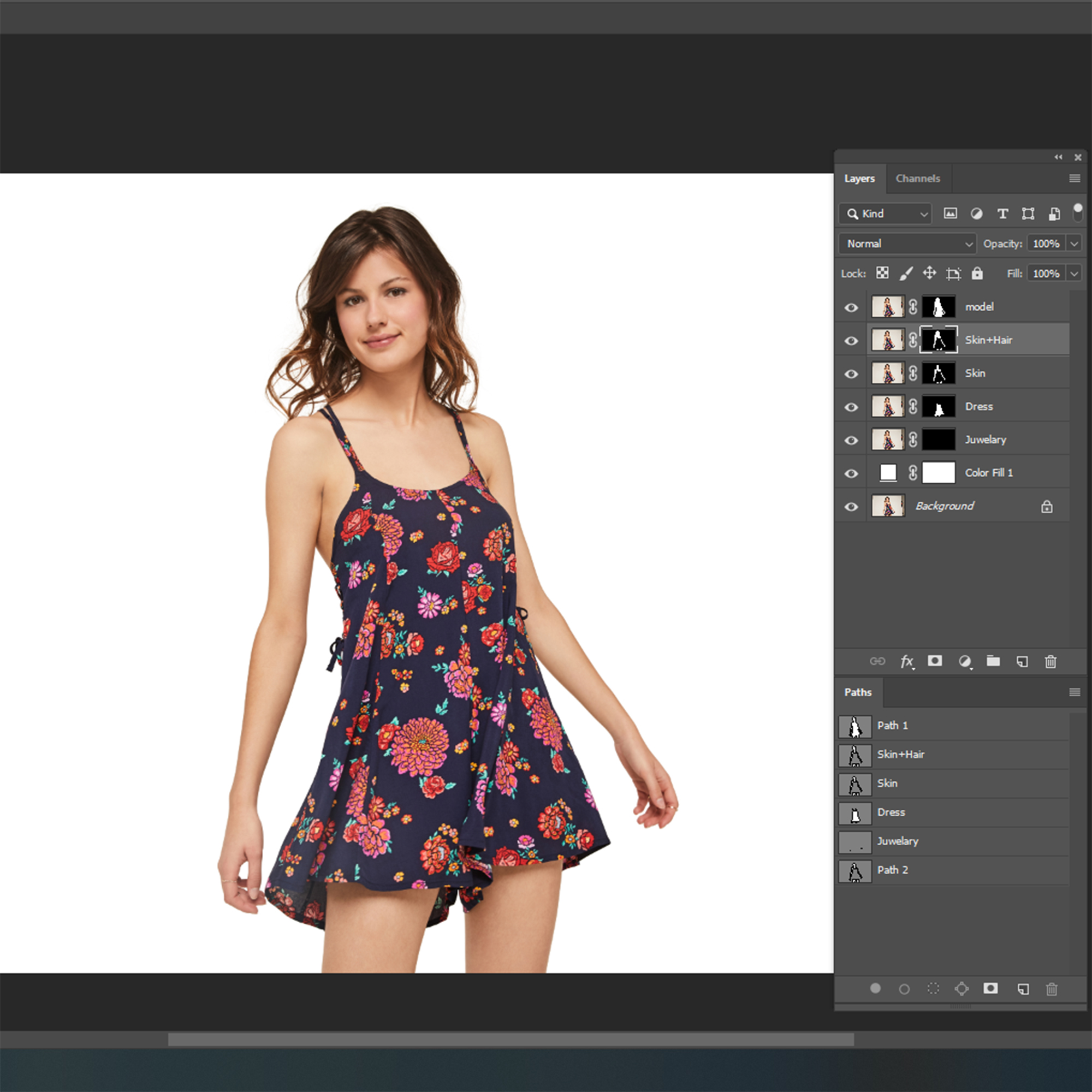Switch to the Channels tab
This screenshot has width=1092, height=1092.
coord(917,179)
